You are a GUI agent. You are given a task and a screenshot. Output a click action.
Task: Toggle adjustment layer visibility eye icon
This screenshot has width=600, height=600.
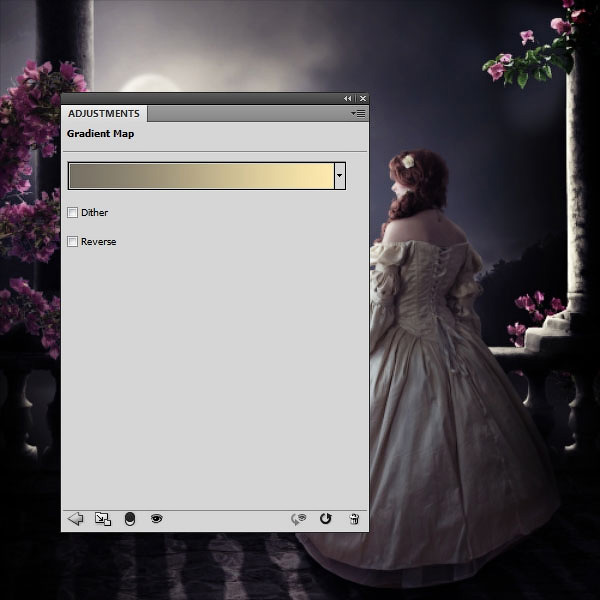[157, 518]
